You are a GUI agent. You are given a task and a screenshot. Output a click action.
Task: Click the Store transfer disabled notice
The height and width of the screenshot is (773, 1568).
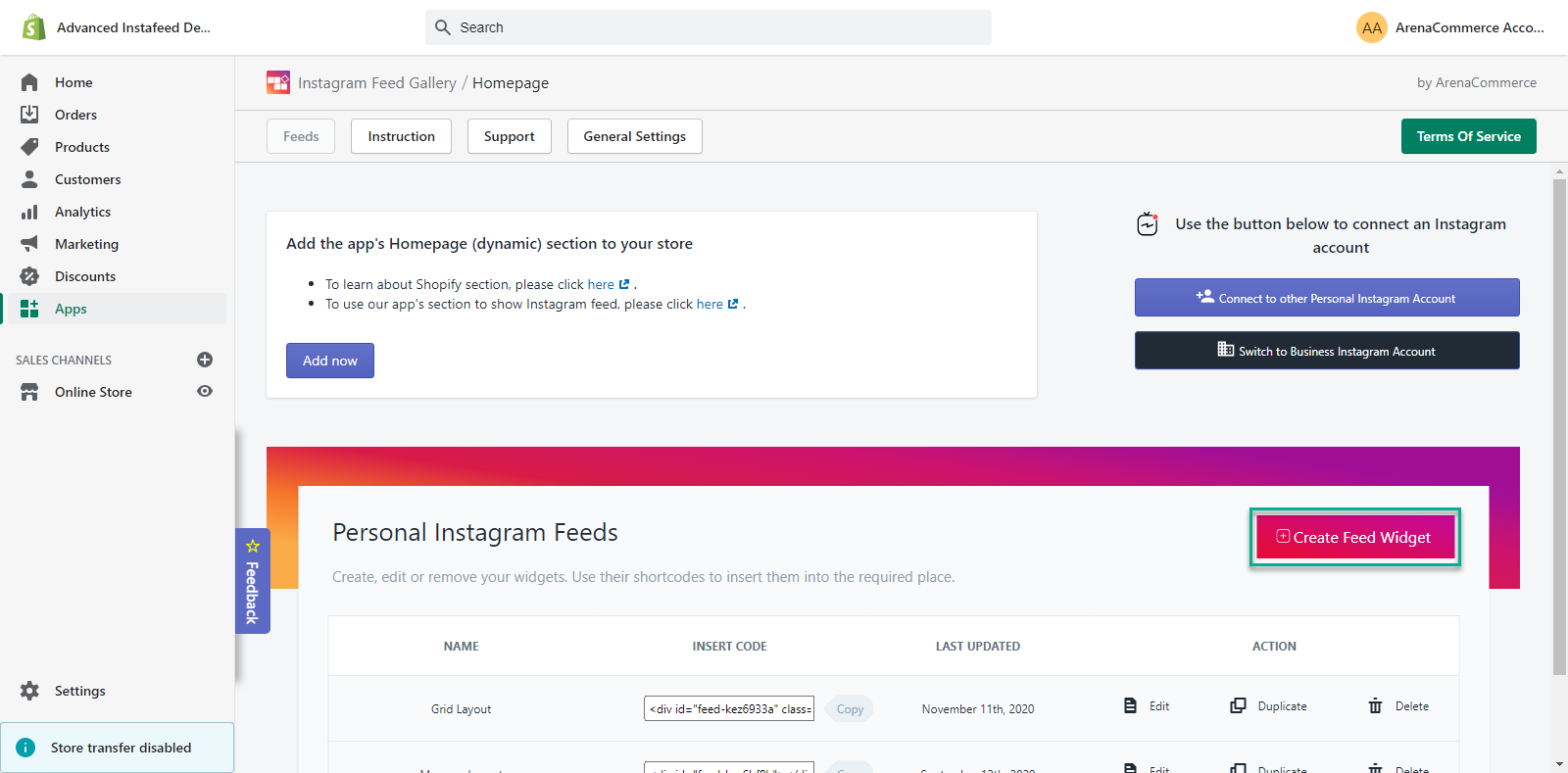point(118,748)
